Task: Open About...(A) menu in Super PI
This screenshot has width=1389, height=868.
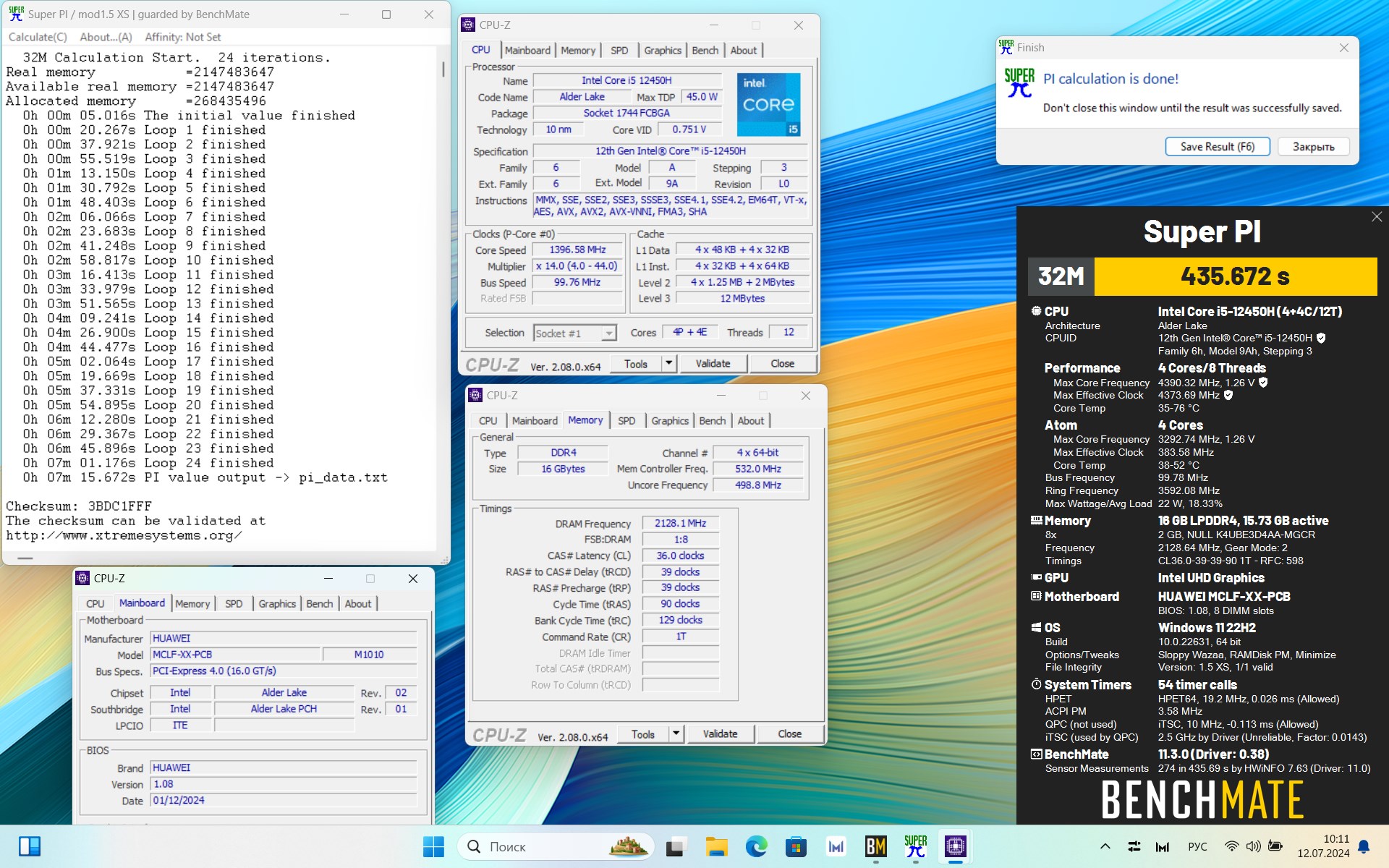Action: tap(106, 37)
